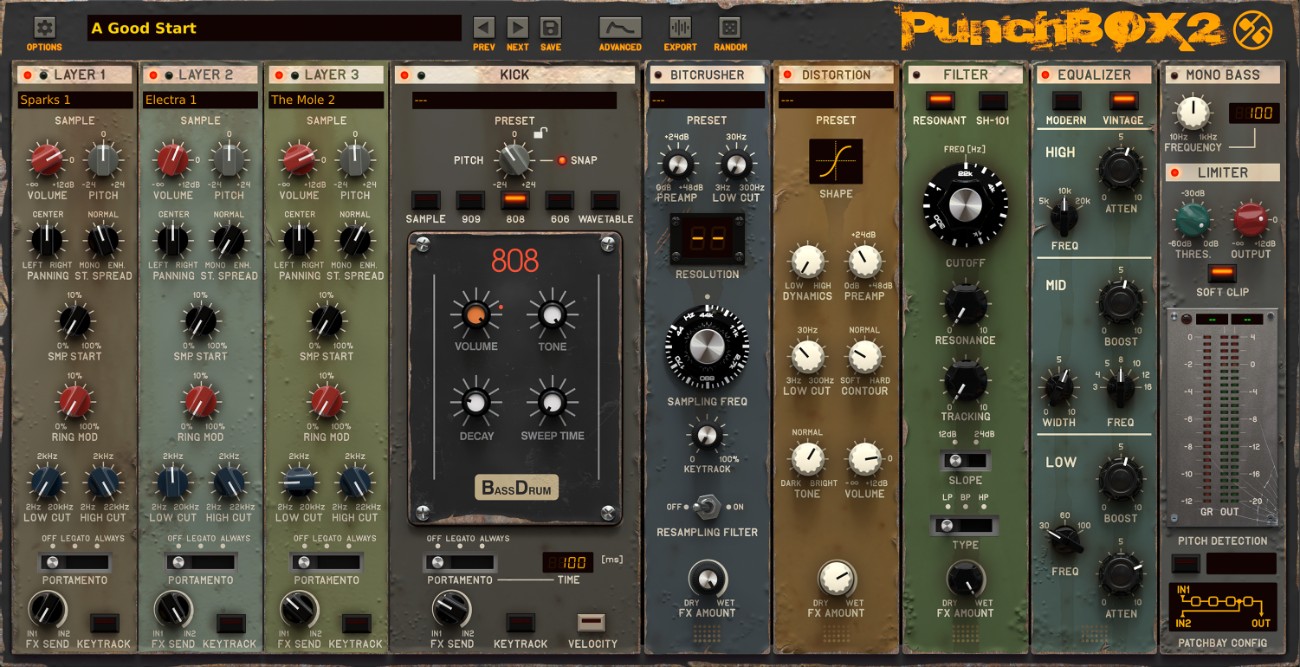Open the Layer 2 sample selector Electra 1
The image size is (1300, 667).
click(x=200, y=100)
